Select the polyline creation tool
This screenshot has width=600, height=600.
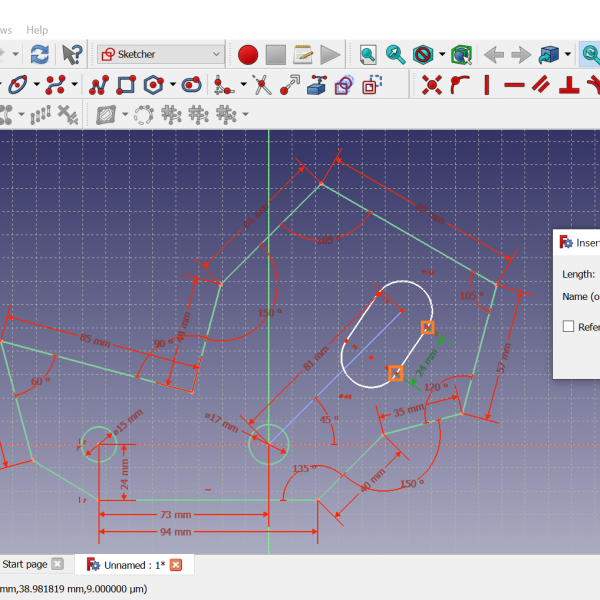pyautogui.click(x=98, y=85)
